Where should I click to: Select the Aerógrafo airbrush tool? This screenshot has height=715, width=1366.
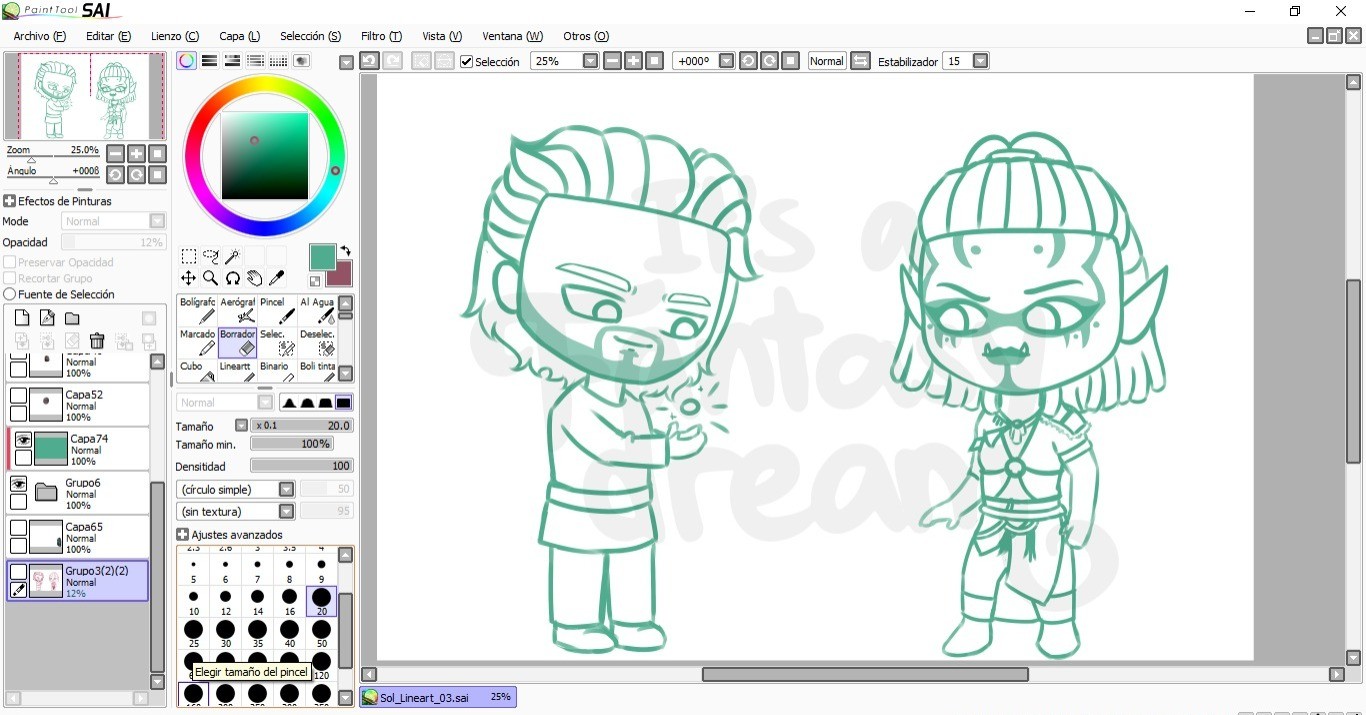pyautogui.click(x=237, y=310)
